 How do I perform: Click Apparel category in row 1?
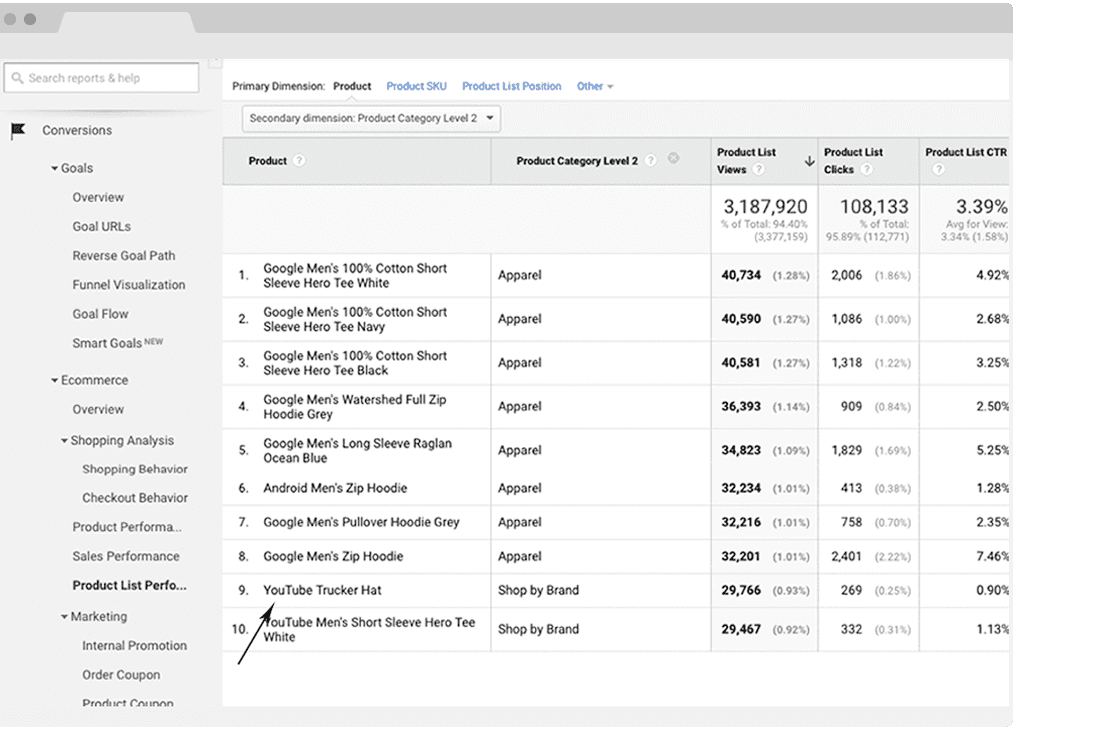[520, 275]
